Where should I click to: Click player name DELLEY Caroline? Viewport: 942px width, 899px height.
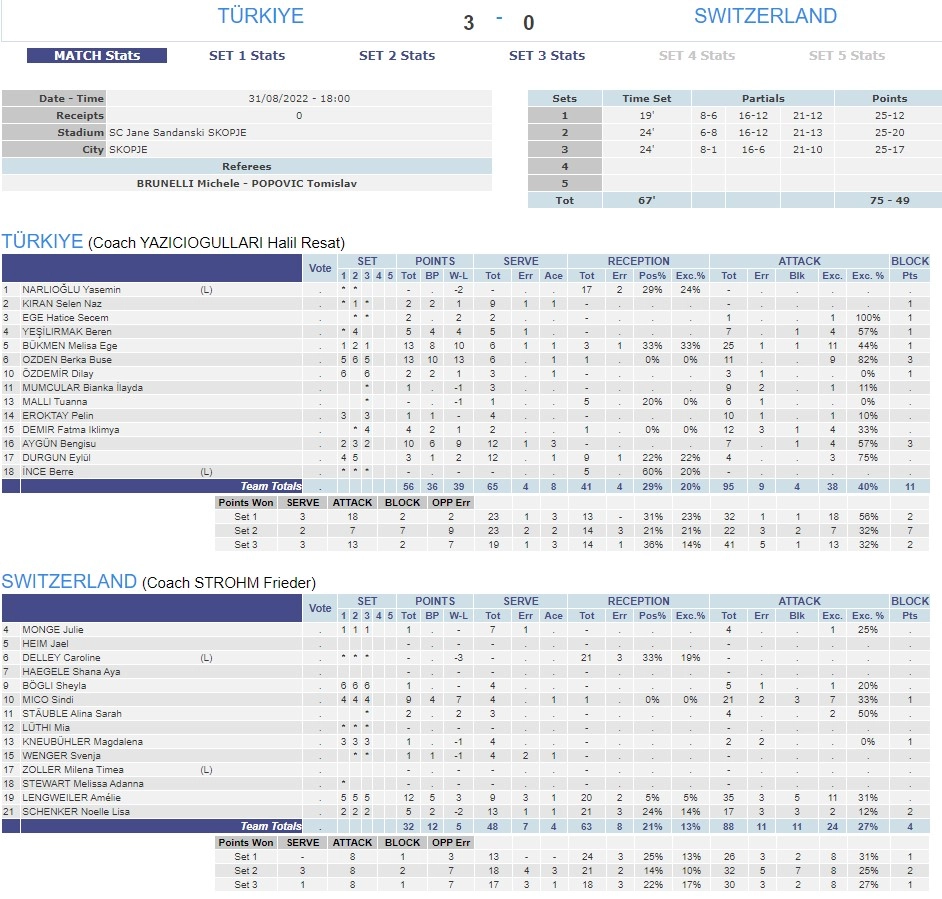click(61, 658)
